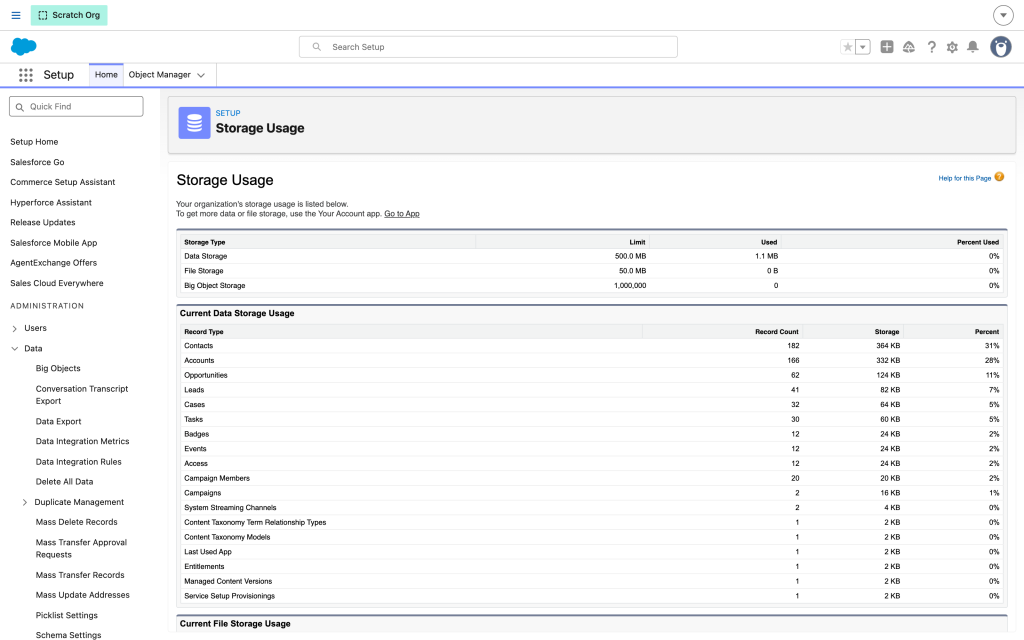Click the Big Object Storage row label
This screenshot has width=1024, height=640.
pyautogui.click(x=215, y=285)
